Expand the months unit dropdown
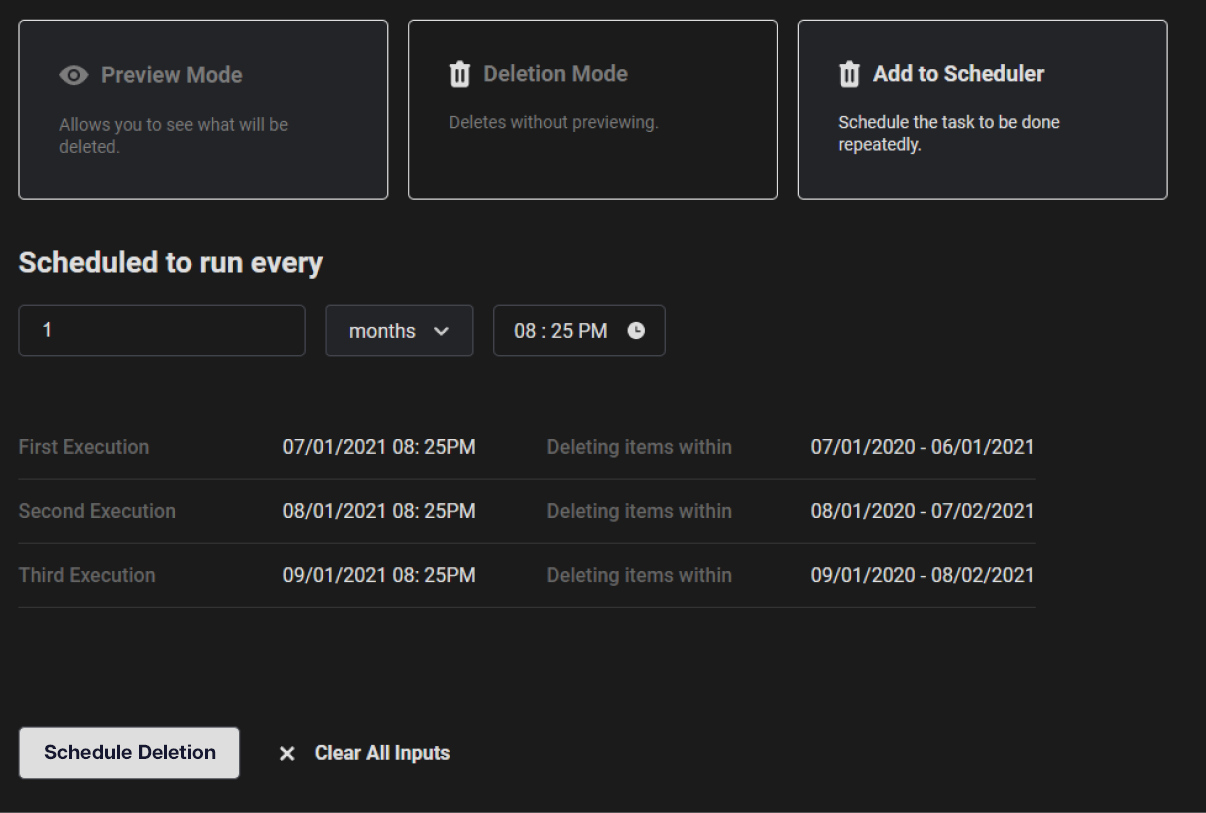 (399, 331)
